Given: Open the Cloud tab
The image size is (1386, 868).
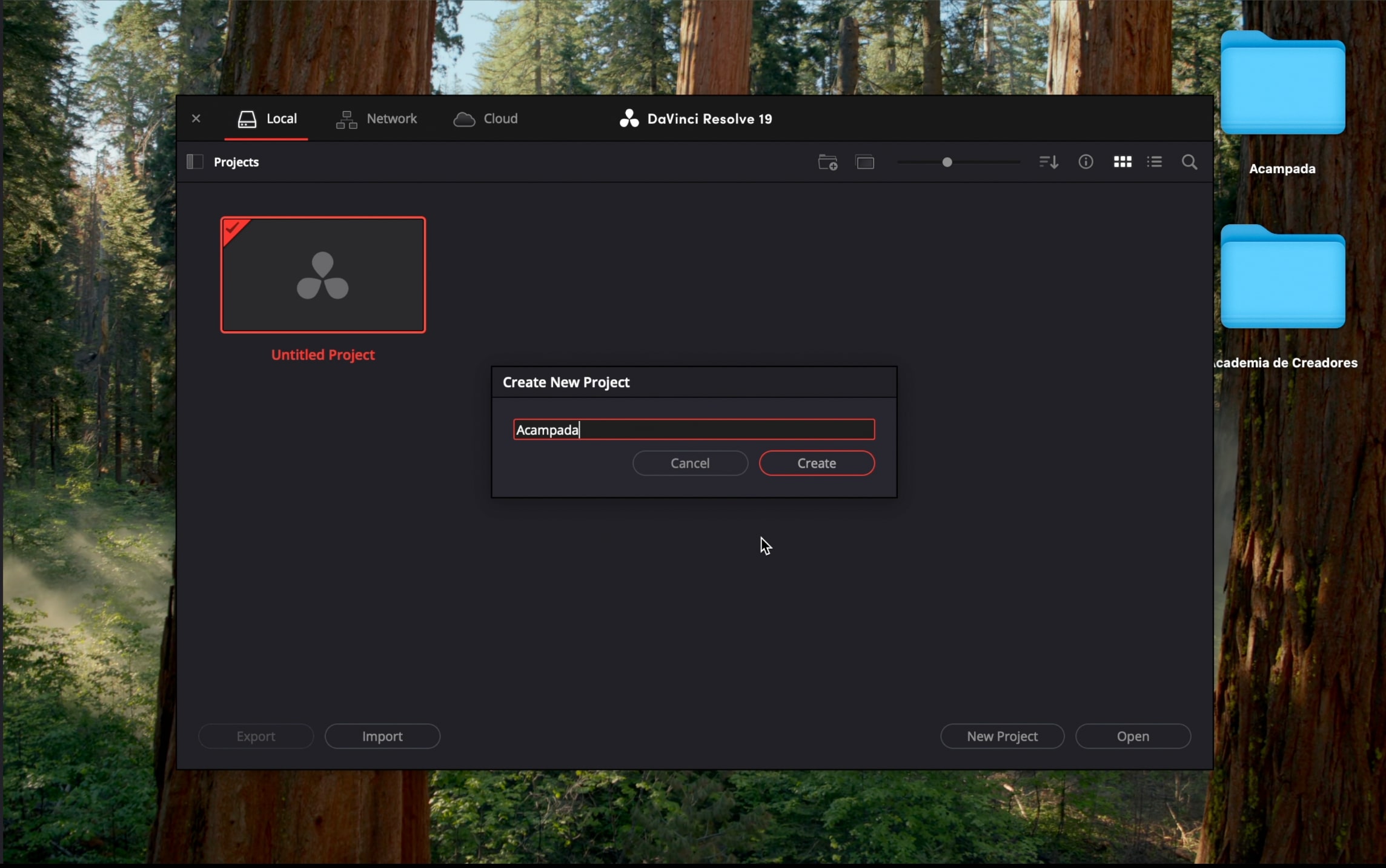Looking at the screenshot, I should tap(486, 119).
